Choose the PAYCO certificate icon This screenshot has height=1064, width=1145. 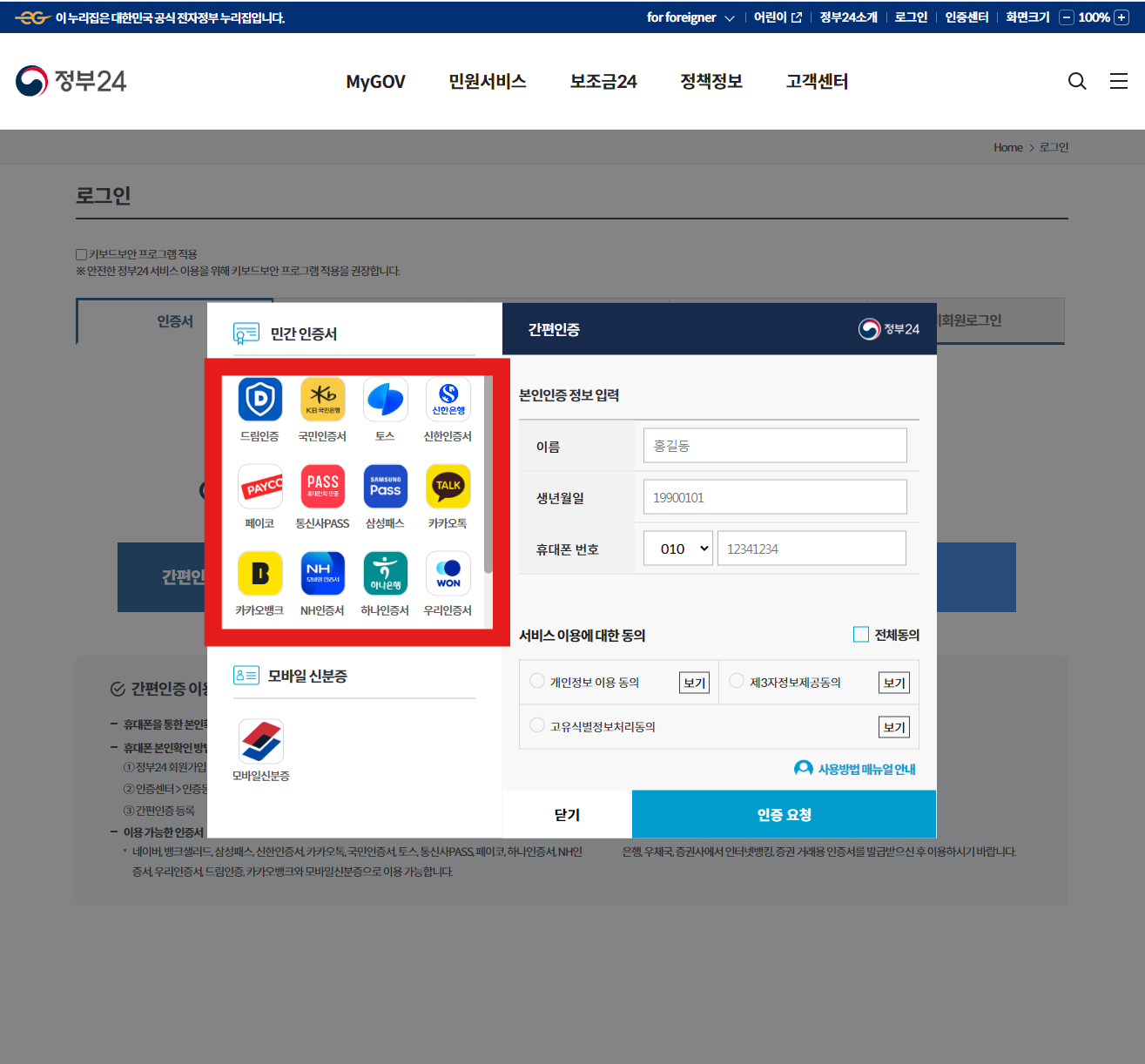coord(259,486)
